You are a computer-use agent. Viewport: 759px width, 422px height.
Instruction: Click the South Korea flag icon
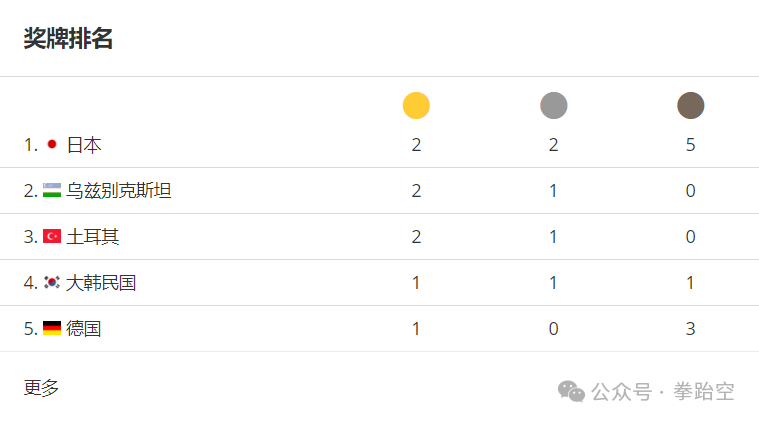point(52,282)
